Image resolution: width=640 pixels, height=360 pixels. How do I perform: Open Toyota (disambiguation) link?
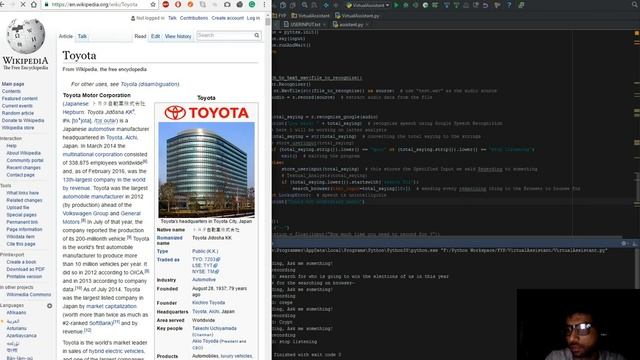coord(150,84)
